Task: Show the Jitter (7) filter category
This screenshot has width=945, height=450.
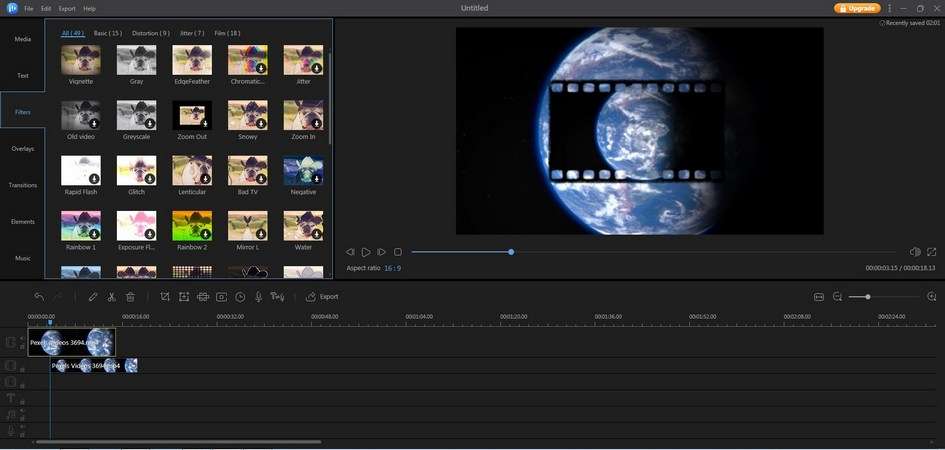Action: (192, 33)
